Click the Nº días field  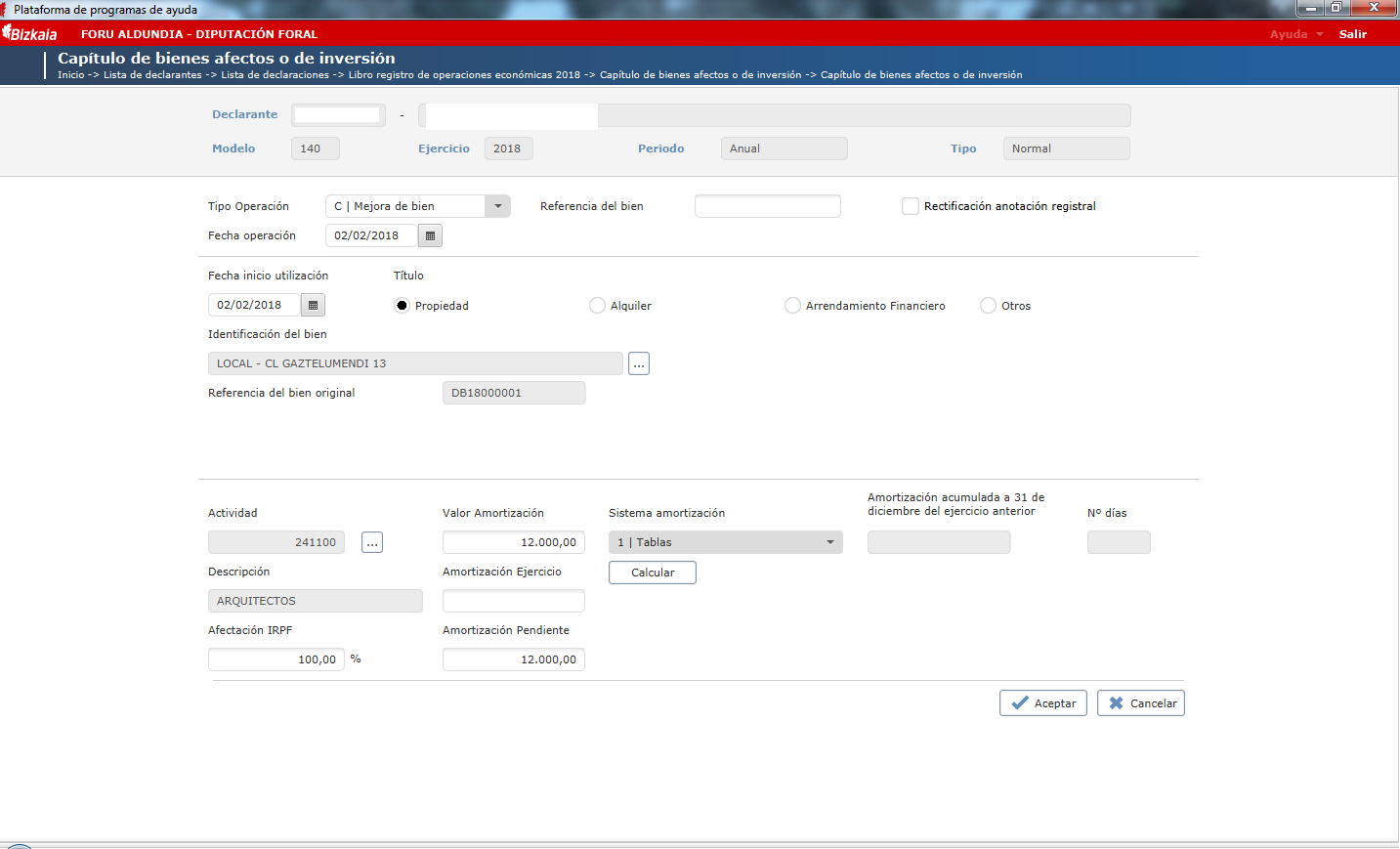pos(1119,542)
